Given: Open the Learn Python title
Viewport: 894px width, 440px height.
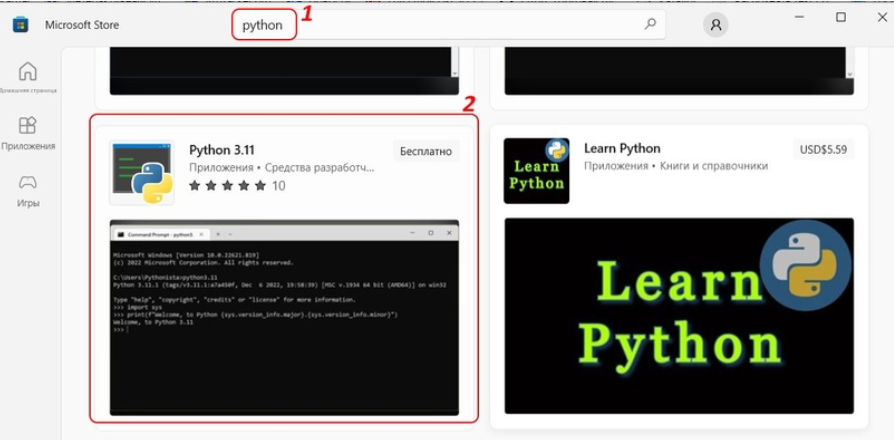Looking at the screenshot, I should (622, 149).
